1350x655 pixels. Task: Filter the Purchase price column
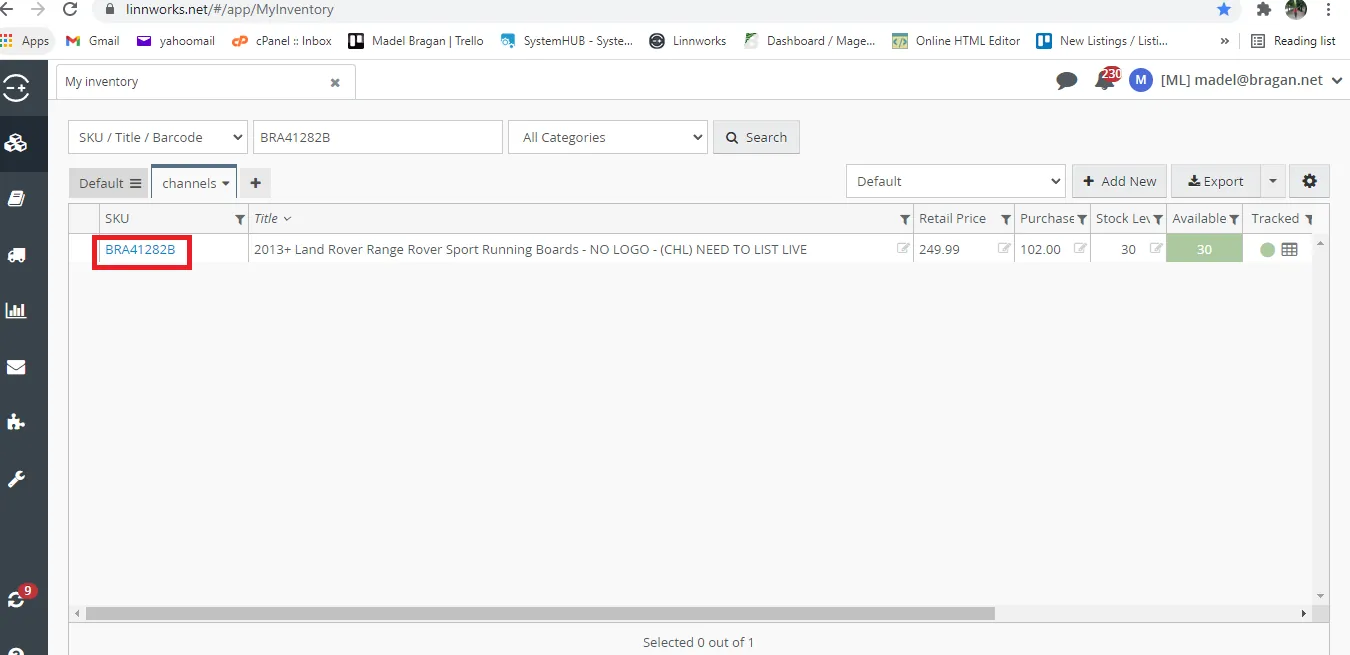coord(1081,219)
